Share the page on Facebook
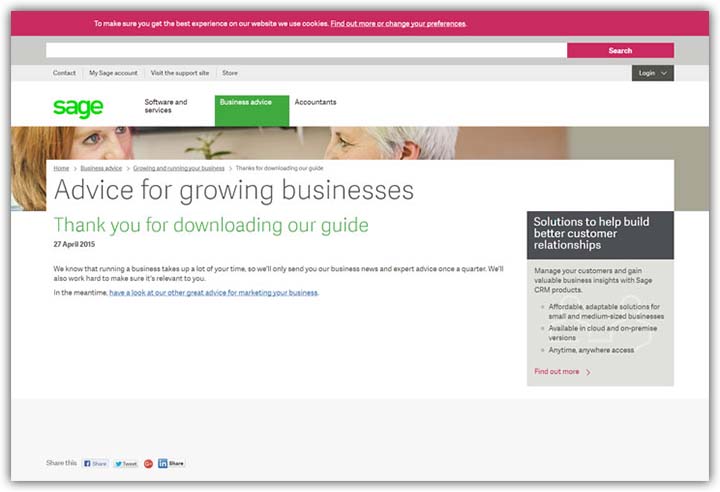This screenshot has width=720, height=492. tap(96, 464)
